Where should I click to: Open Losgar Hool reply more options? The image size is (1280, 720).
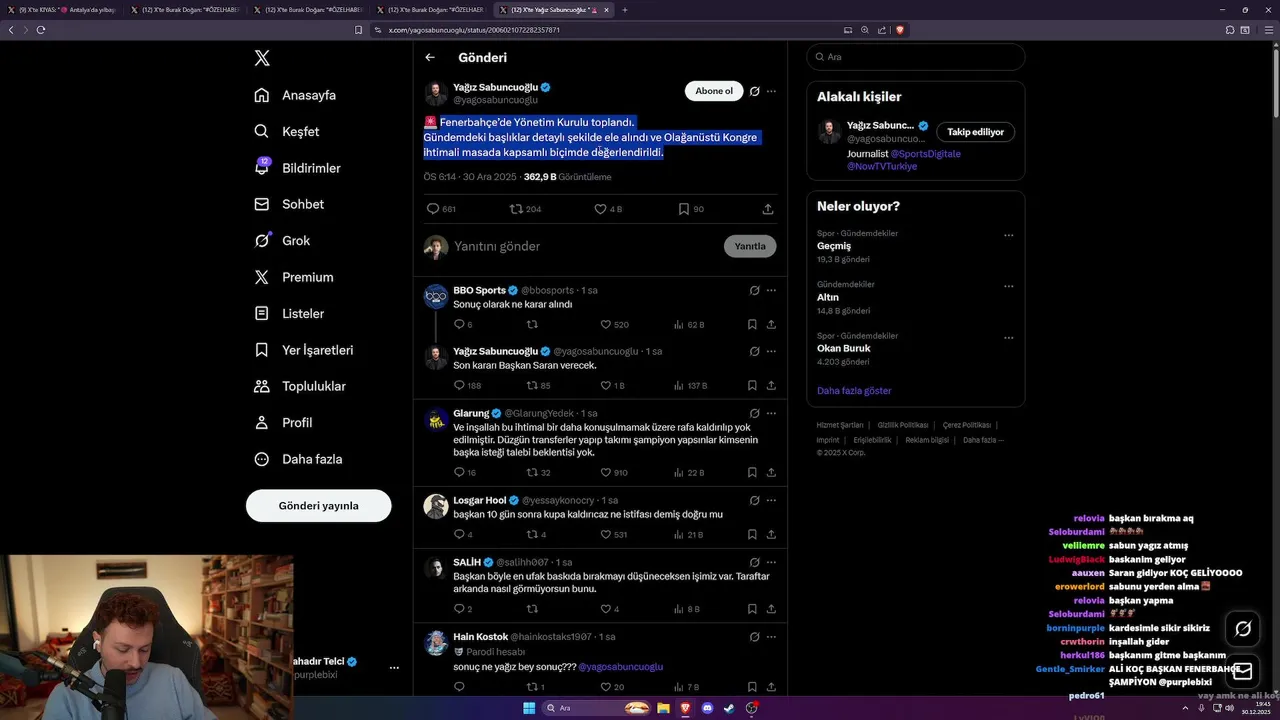pos(771,500)
